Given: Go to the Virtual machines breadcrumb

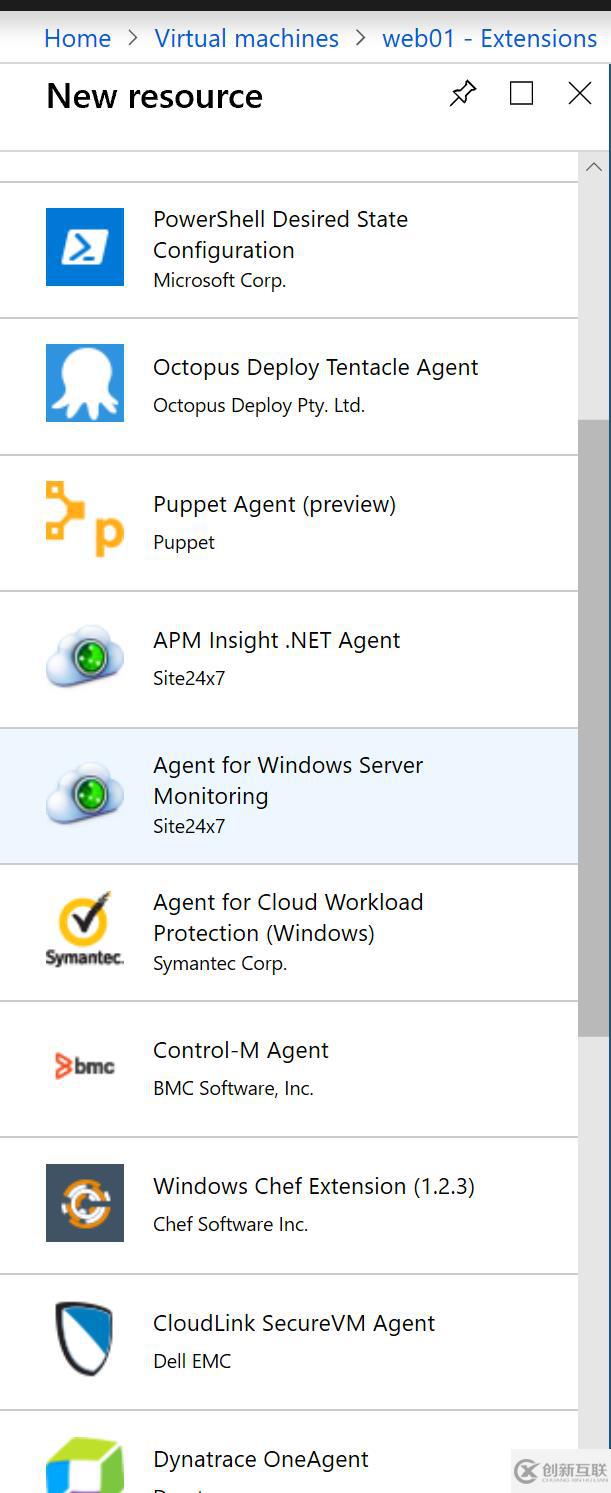Looking at the screenshot, I should pyautogui.click(x=246, y=38).
